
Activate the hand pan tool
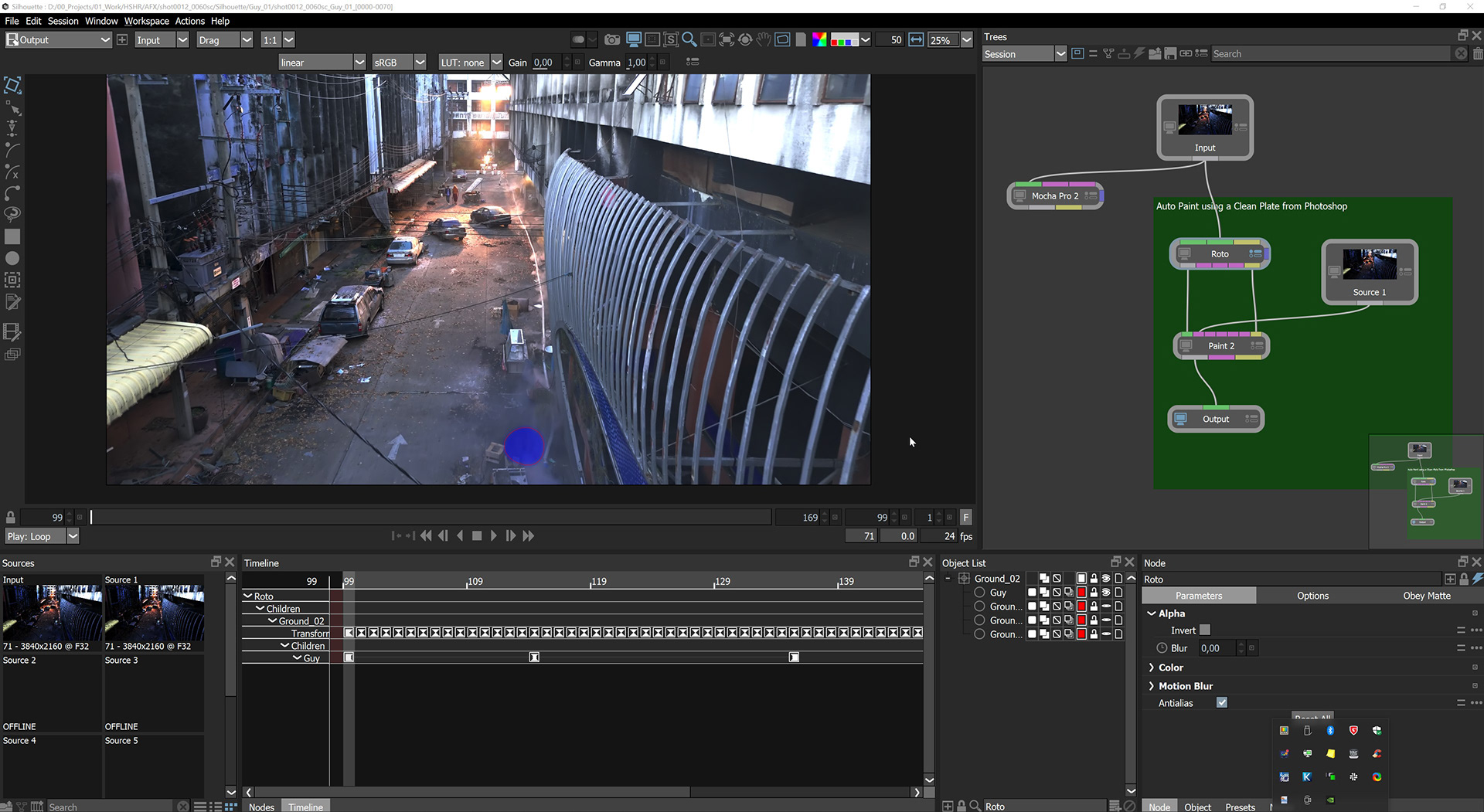pyautogui.click(x=764, y=39)
